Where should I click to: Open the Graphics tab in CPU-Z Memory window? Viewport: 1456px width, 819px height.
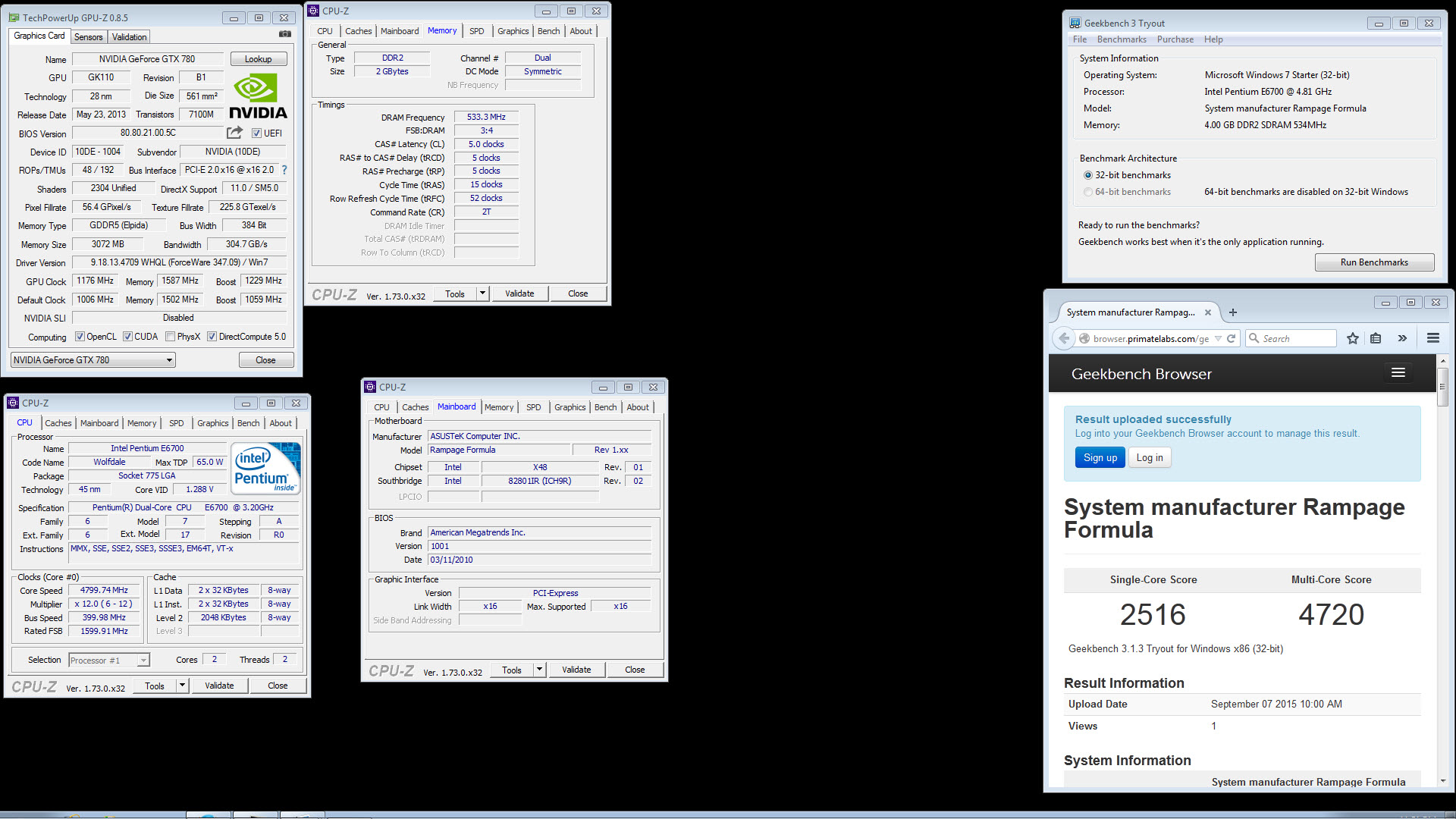tap(513, 31)
